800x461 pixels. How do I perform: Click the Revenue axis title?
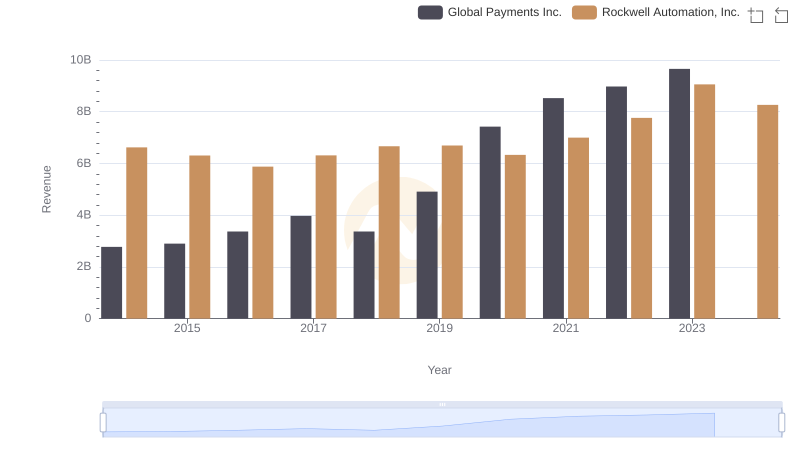click(x=46, y=189)
